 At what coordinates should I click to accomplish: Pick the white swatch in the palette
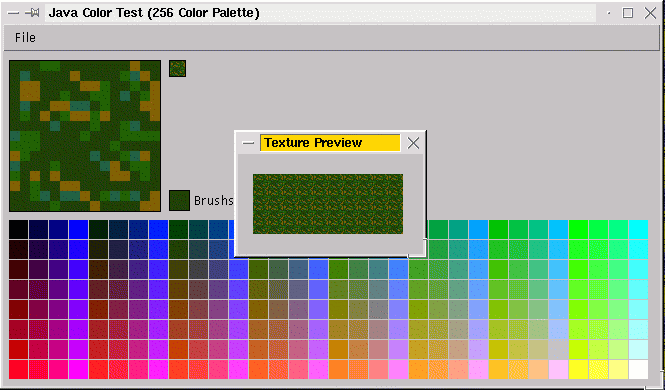point(638,369)
